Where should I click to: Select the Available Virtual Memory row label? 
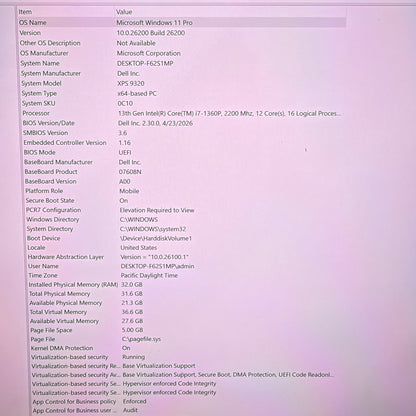(64, 321)
